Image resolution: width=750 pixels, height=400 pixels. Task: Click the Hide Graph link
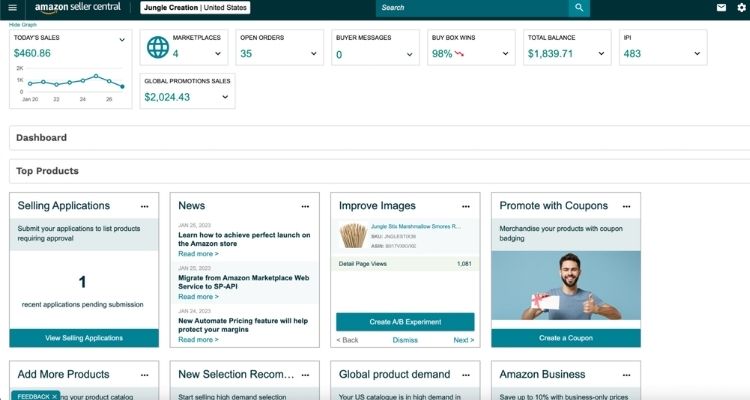[x=22, y=24]
